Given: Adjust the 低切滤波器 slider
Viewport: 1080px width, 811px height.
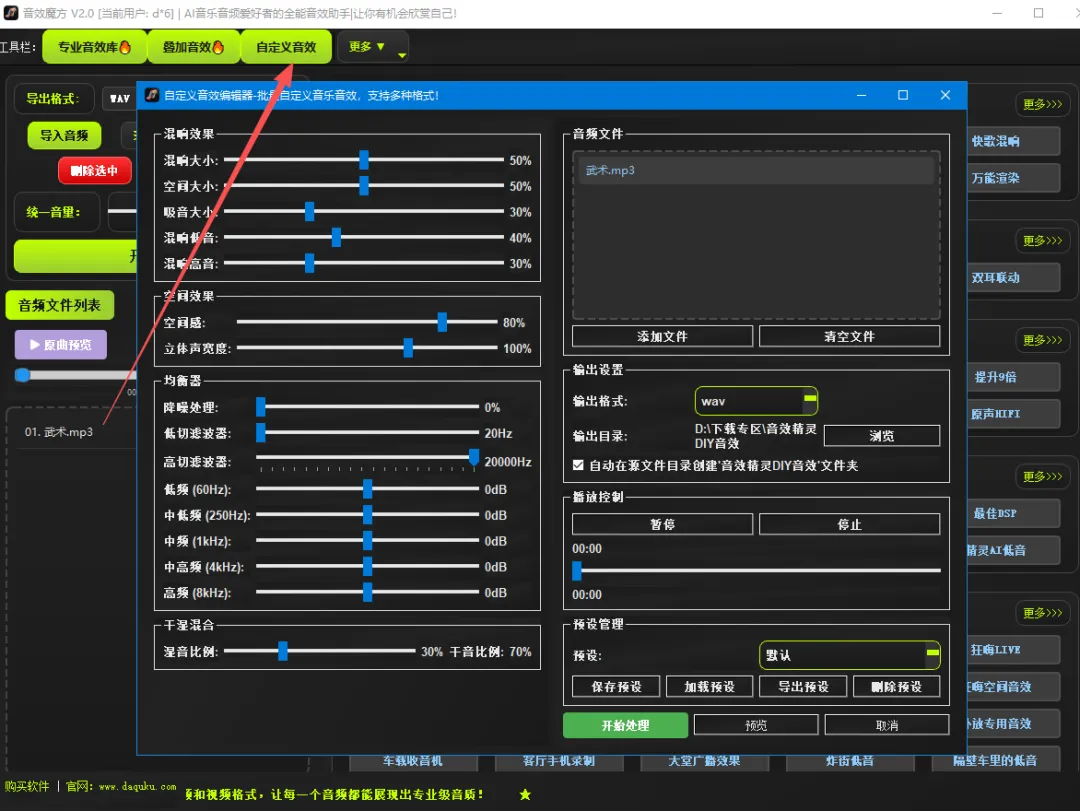Looking at the screenshot, I should [367, 433].
